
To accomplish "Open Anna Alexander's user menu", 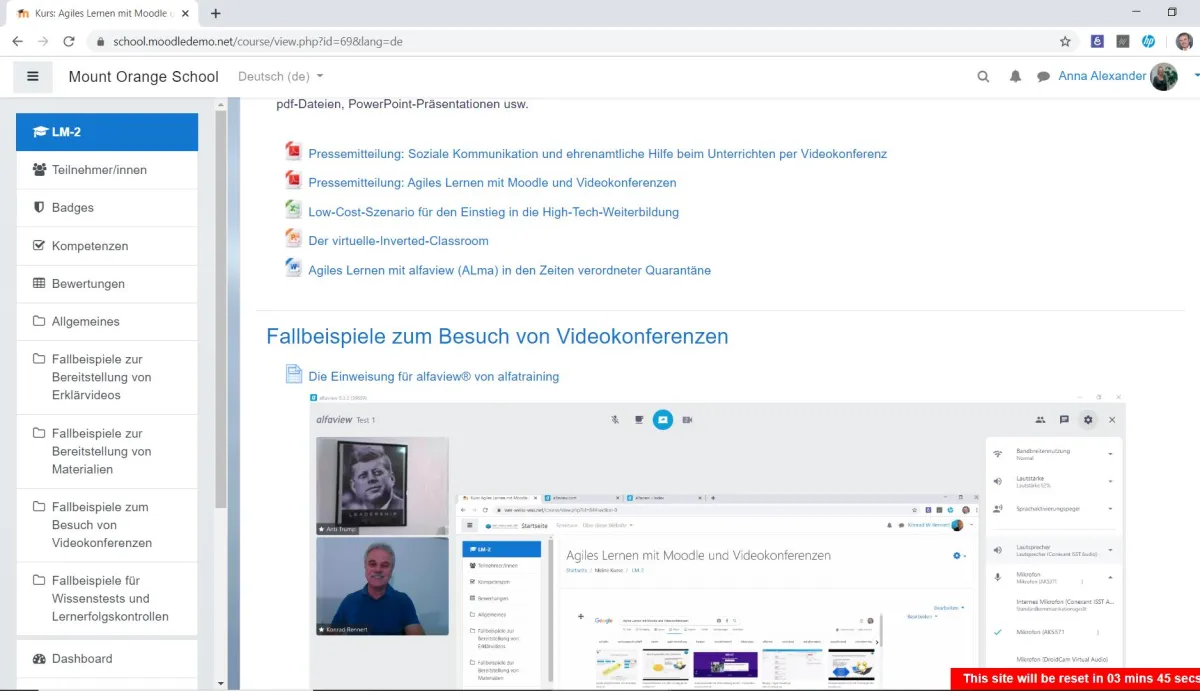I will 1101,76.
